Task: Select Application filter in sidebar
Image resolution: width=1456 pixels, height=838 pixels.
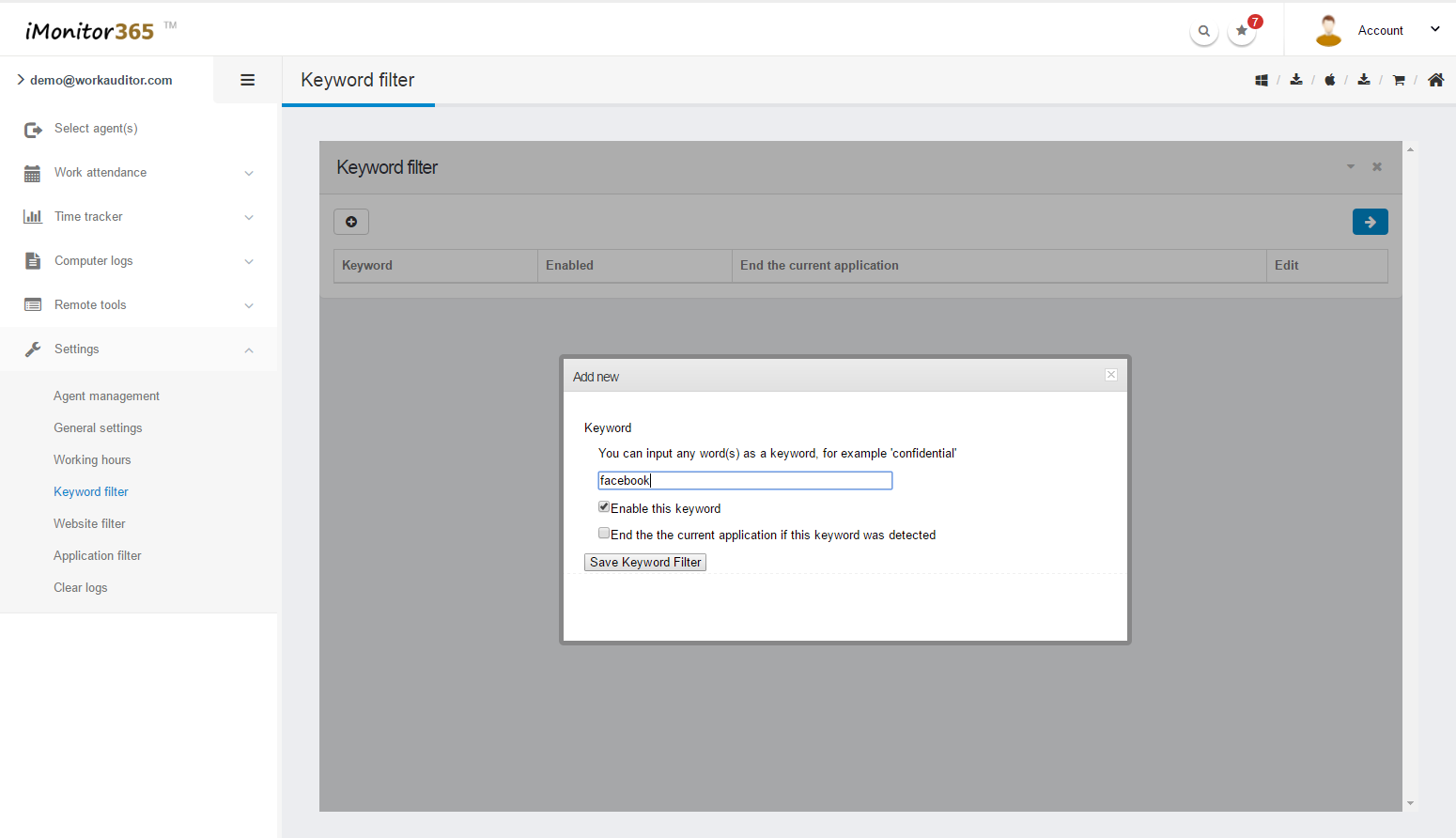Action: tap(97, 556)
